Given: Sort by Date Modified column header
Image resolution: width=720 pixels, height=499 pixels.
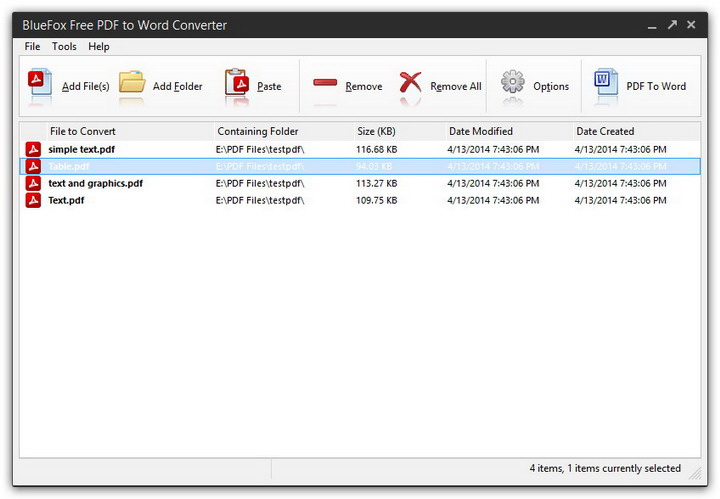Looking at the screenshot, I should coord(510,131).
